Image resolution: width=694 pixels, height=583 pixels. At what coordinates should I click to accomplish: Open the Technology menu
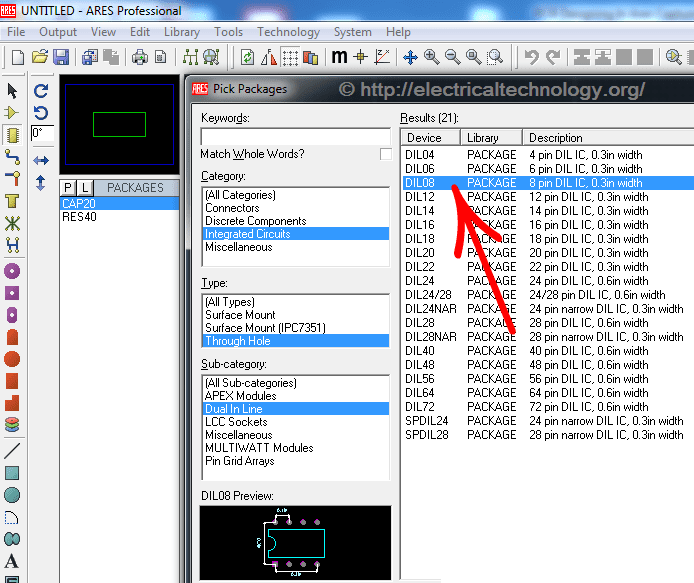pos(288,32)
